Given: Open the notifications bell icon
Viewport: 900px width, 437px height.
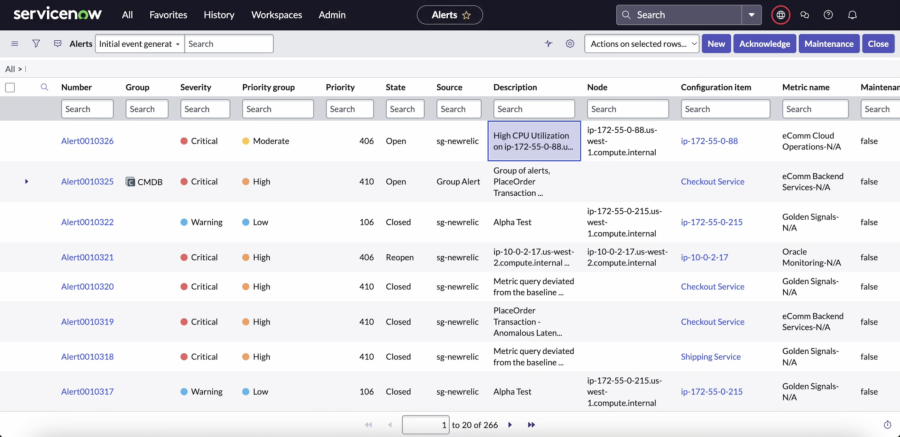Looking at the screenshot, I should (852, 15).
